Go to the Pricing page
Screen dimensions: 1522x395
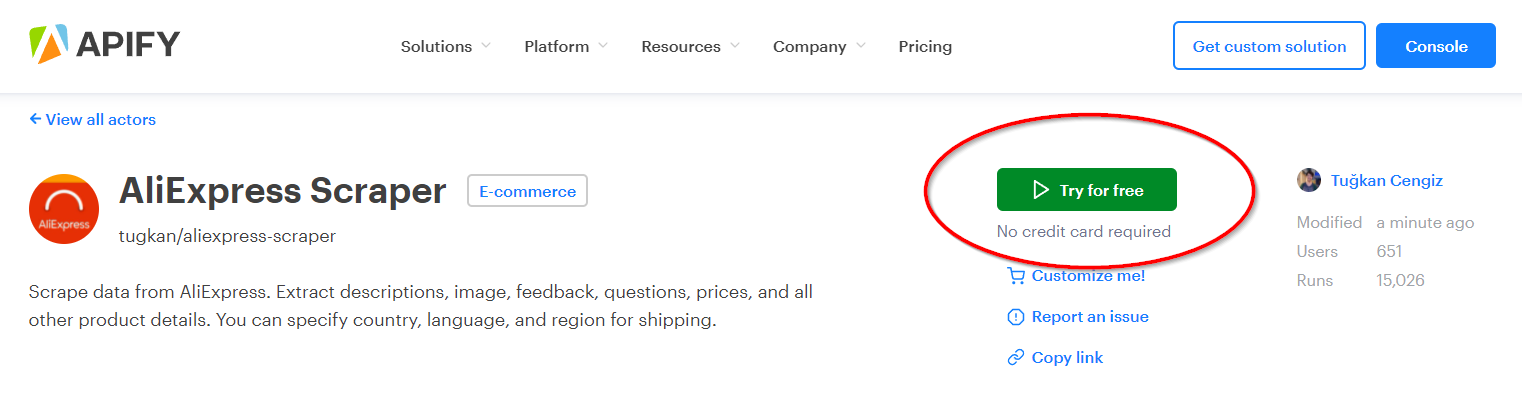click(925, 46)
